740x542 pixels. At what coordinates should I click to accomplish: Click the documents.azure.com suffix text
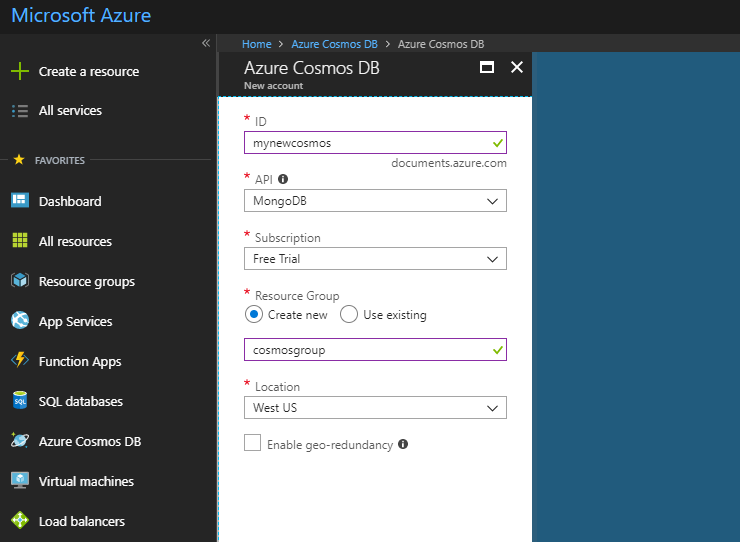(449, 163)
